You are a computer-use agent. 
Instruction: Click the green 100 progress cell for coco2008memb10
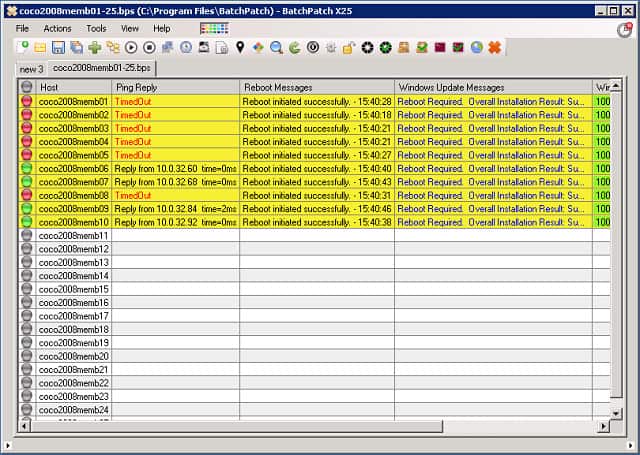coord(602,222)
